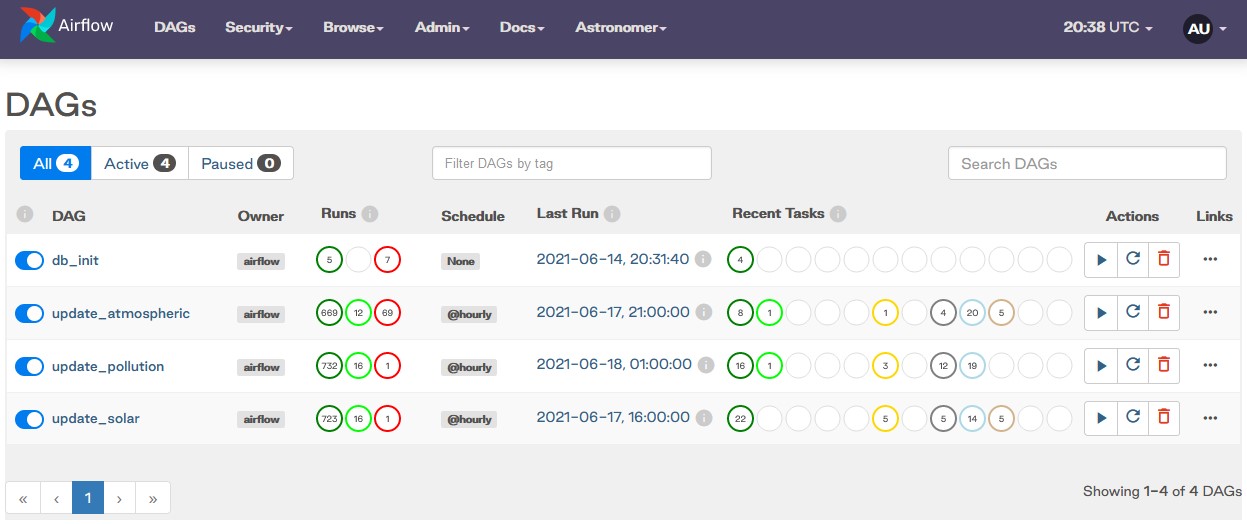Delete the update_pollution DAG
Viewport: 1247px width, 524px height.
point(1163,366)
